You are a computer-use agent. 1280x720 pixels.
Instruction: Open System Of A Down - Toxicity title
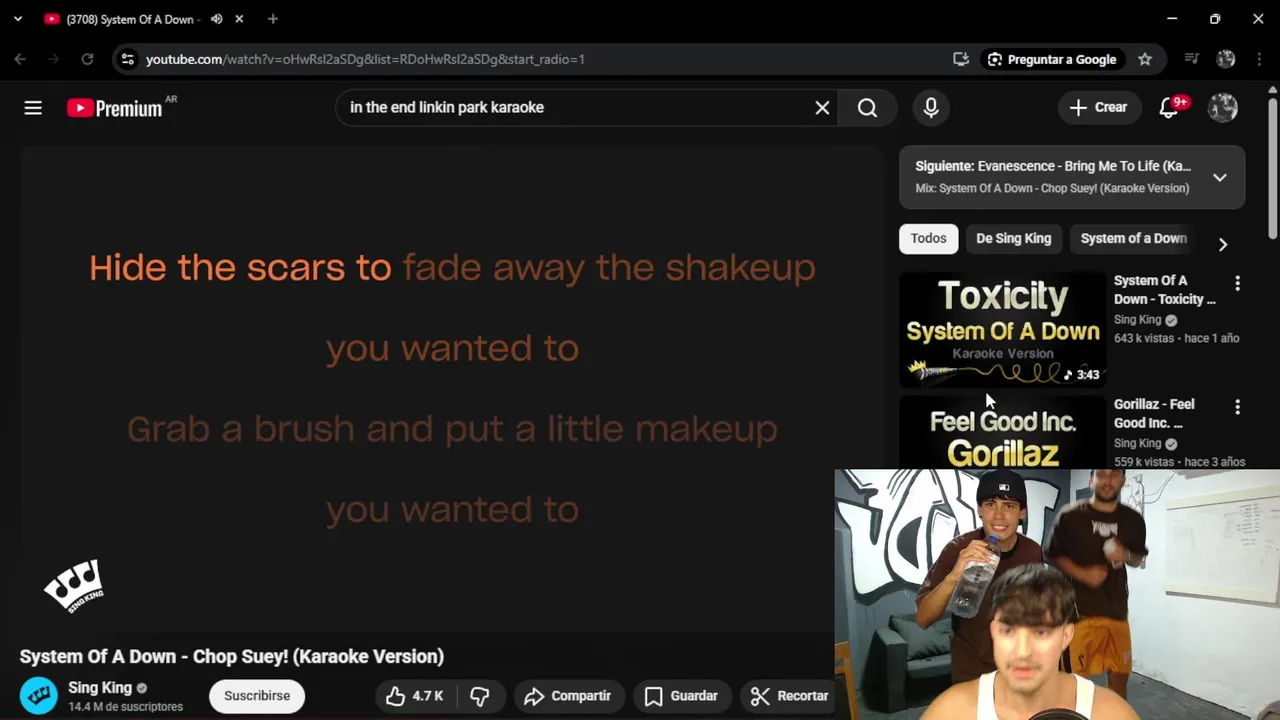pyautogui.click(x=1165, y=290)
